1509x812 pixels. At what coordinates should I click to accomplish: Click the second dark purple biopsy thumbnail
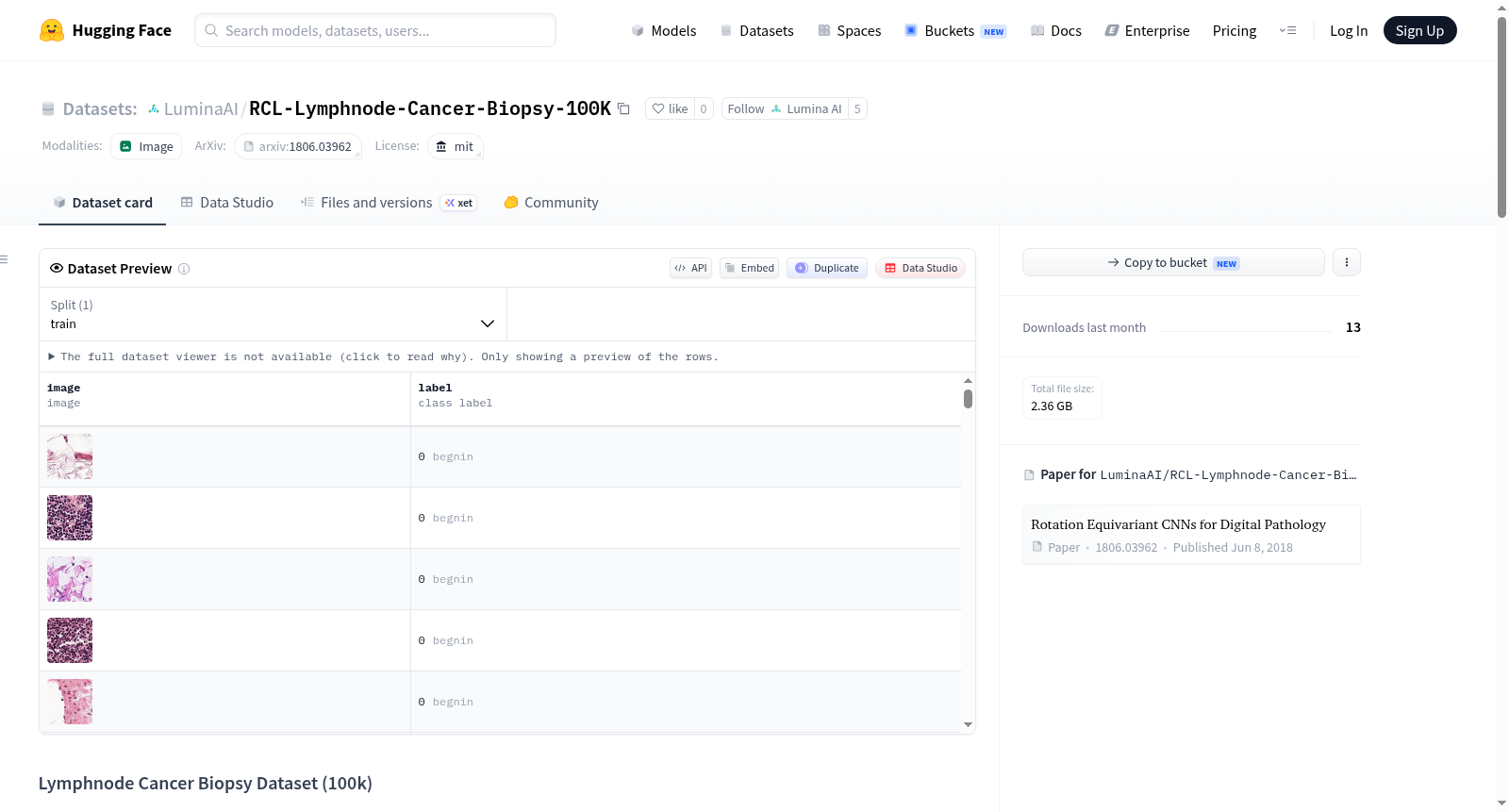tap(70, 518)
